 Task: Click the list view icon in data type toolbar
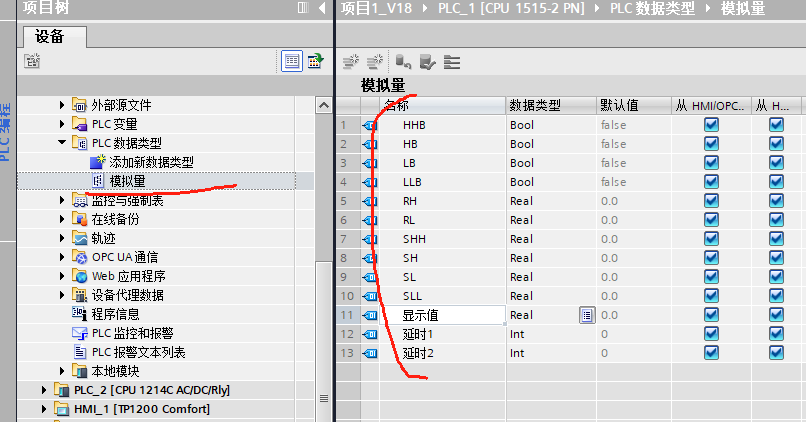[x=452, y=62]
